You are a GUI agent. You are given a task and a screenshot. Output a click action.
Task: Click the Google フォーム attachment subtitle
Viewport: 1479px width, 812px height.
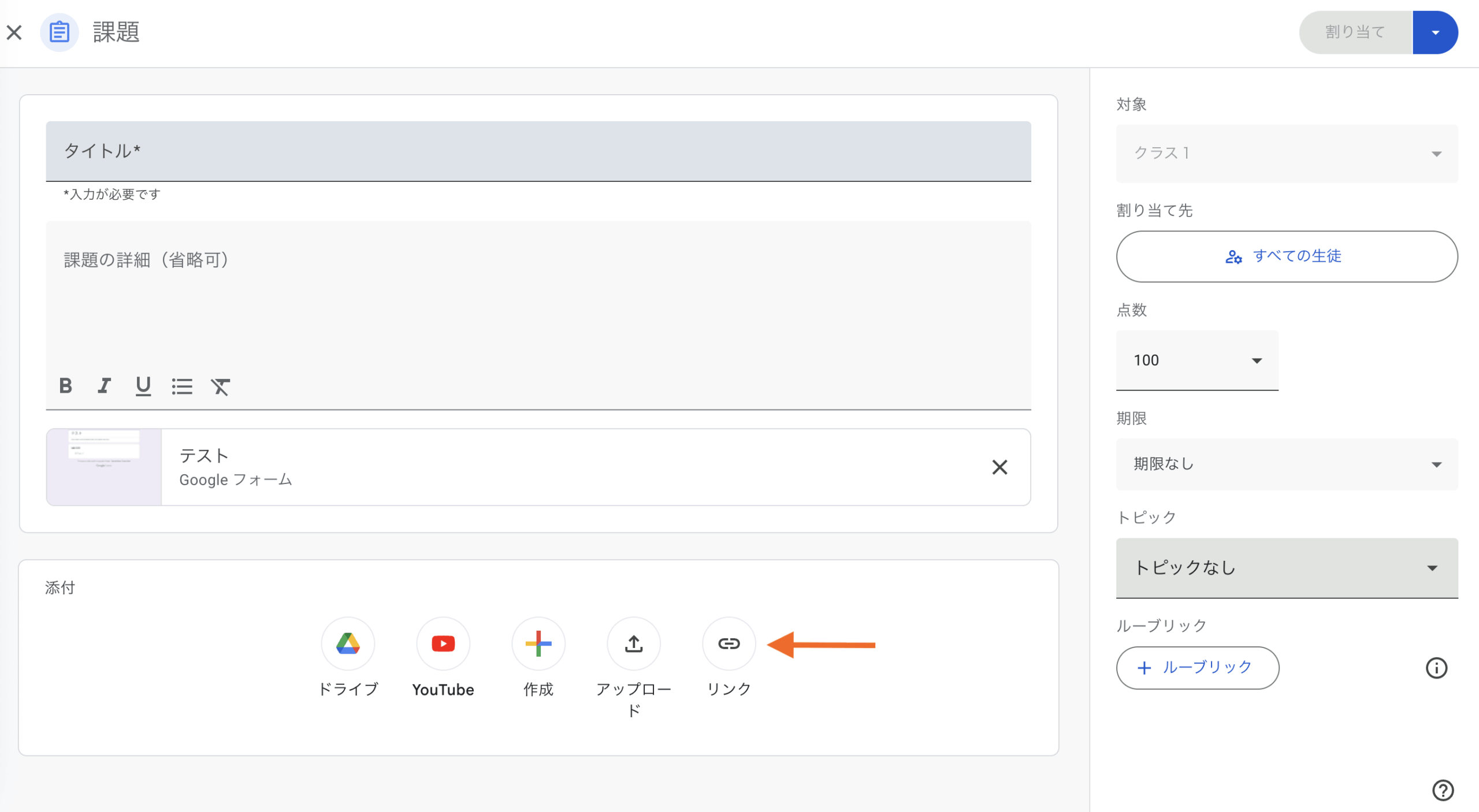pyautogui.click(x=236, y=480)
